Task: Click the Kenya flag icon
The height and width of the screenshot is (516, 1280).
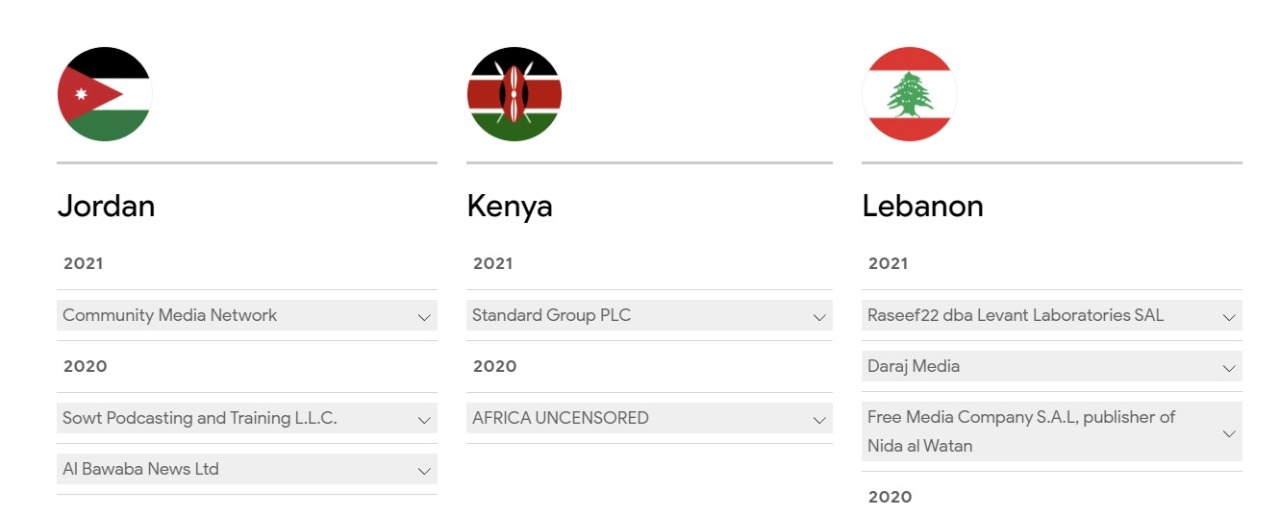Action: [x=514, y=94]
